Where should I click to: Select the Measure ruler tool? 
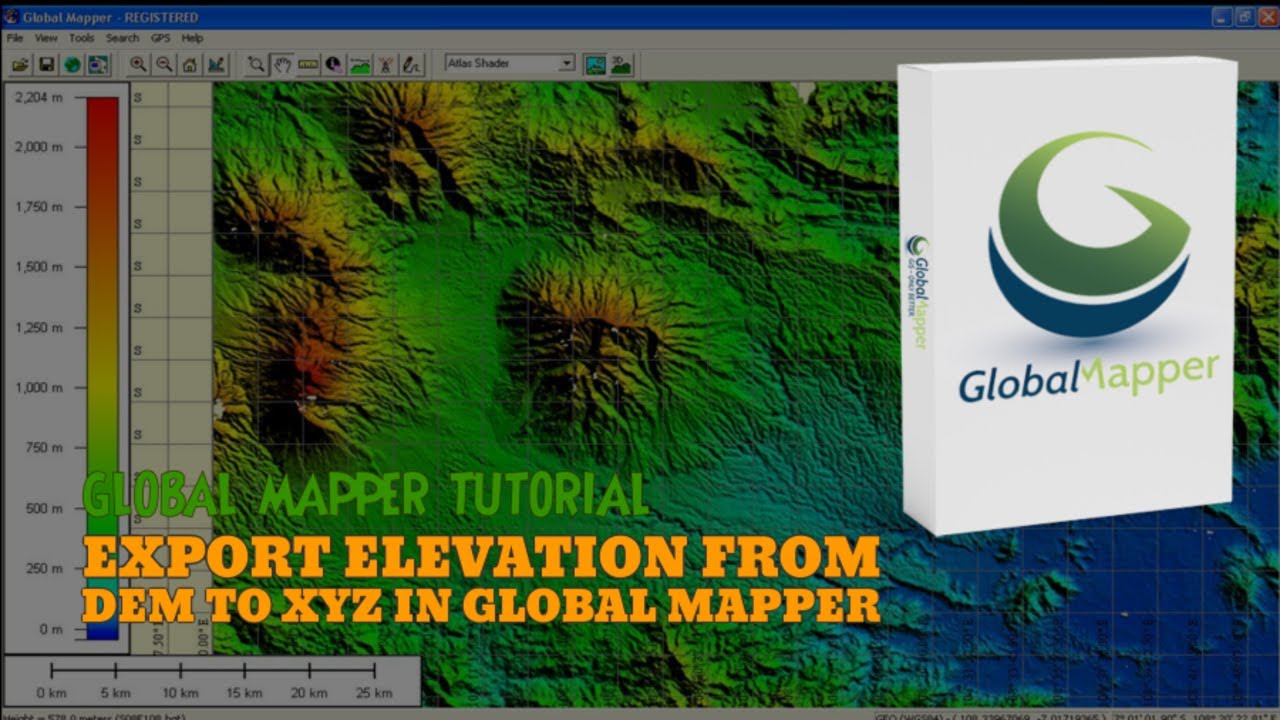(x=309, y=64)
